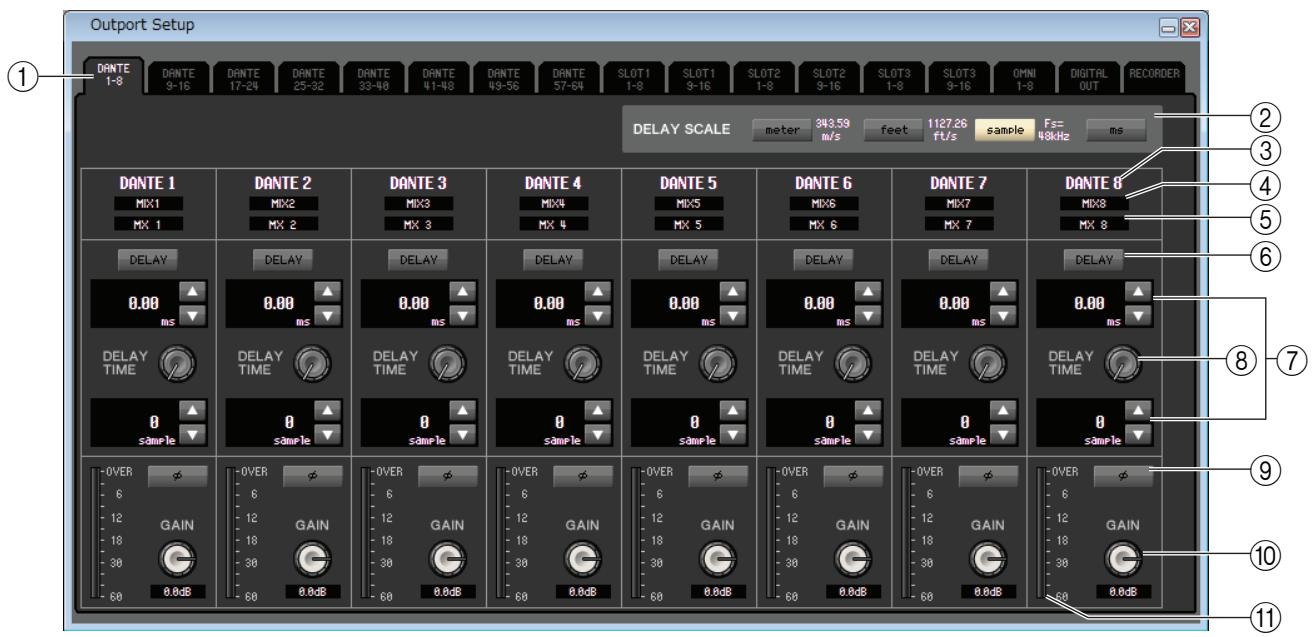This screenshot has width=1315, height=637.
Task: Decrease DANTE 5 delay sample value
Action: click(x=731, y=433)
